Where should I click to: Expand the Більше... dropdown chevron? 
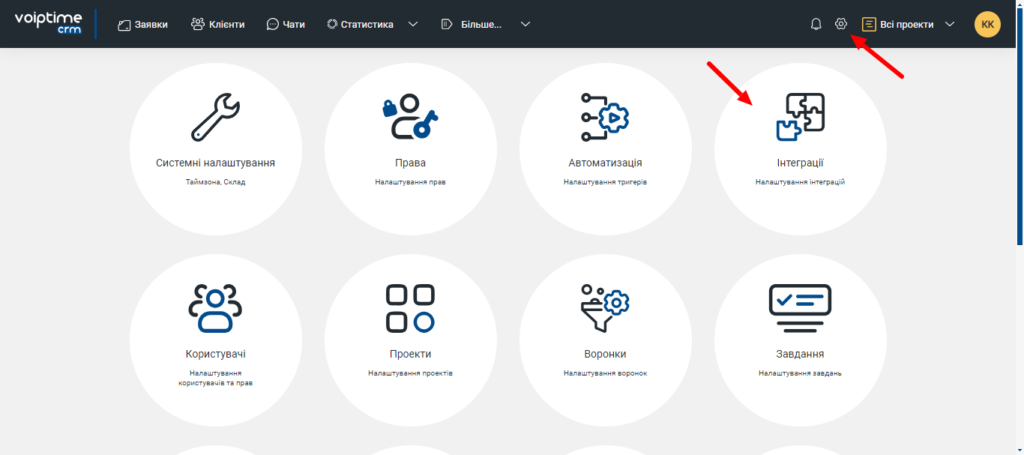coord(525,24)
